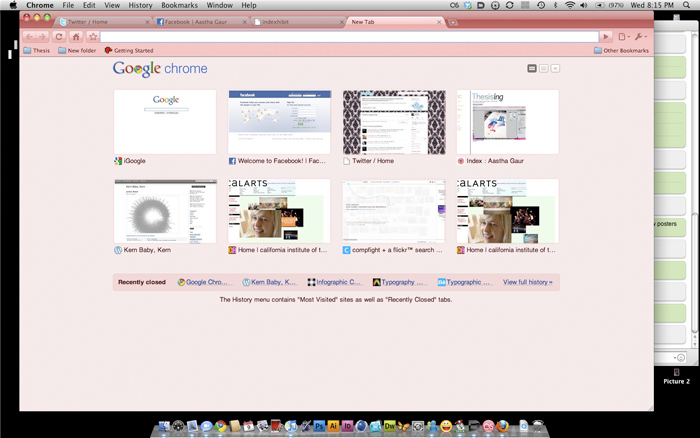Close the New Tab tab

click(439, 22)
